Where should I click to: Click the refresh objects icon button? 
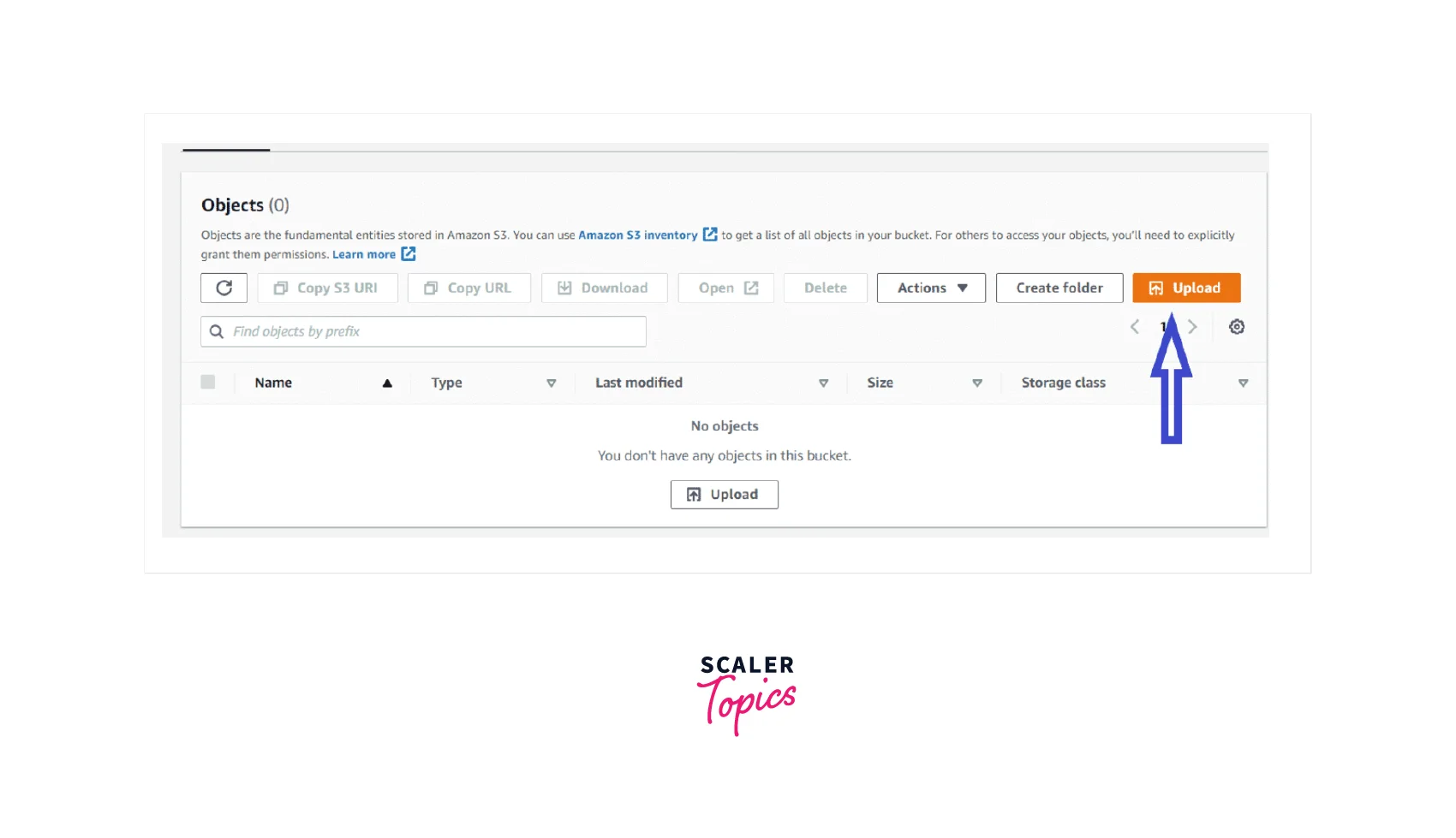tap(224, 288)
